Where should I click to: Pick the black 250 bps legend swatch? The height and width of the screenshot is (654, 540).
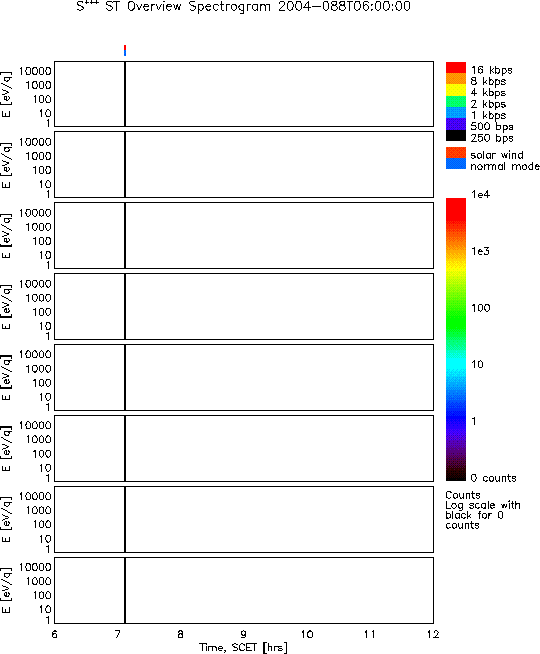coord(456,136)
